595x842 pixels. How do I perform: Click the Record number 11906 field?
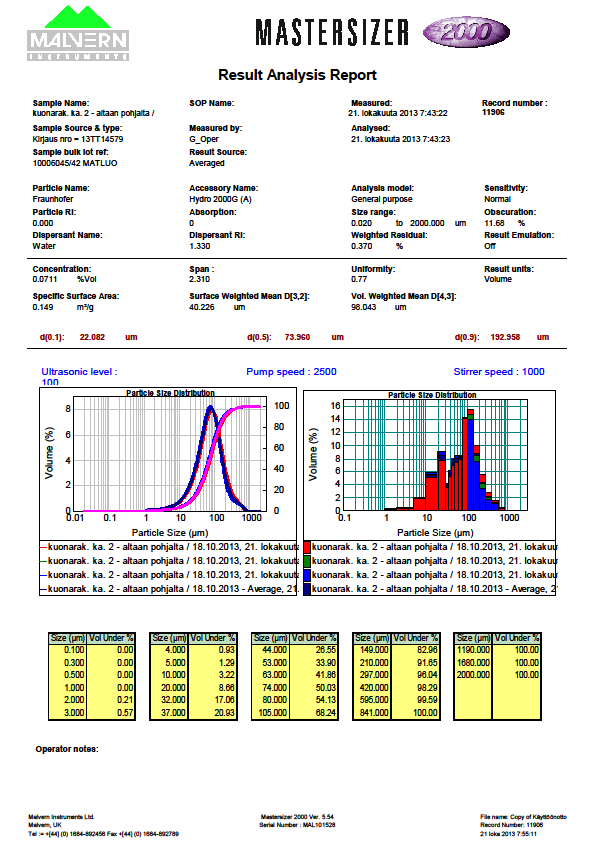tap(514, 107)
